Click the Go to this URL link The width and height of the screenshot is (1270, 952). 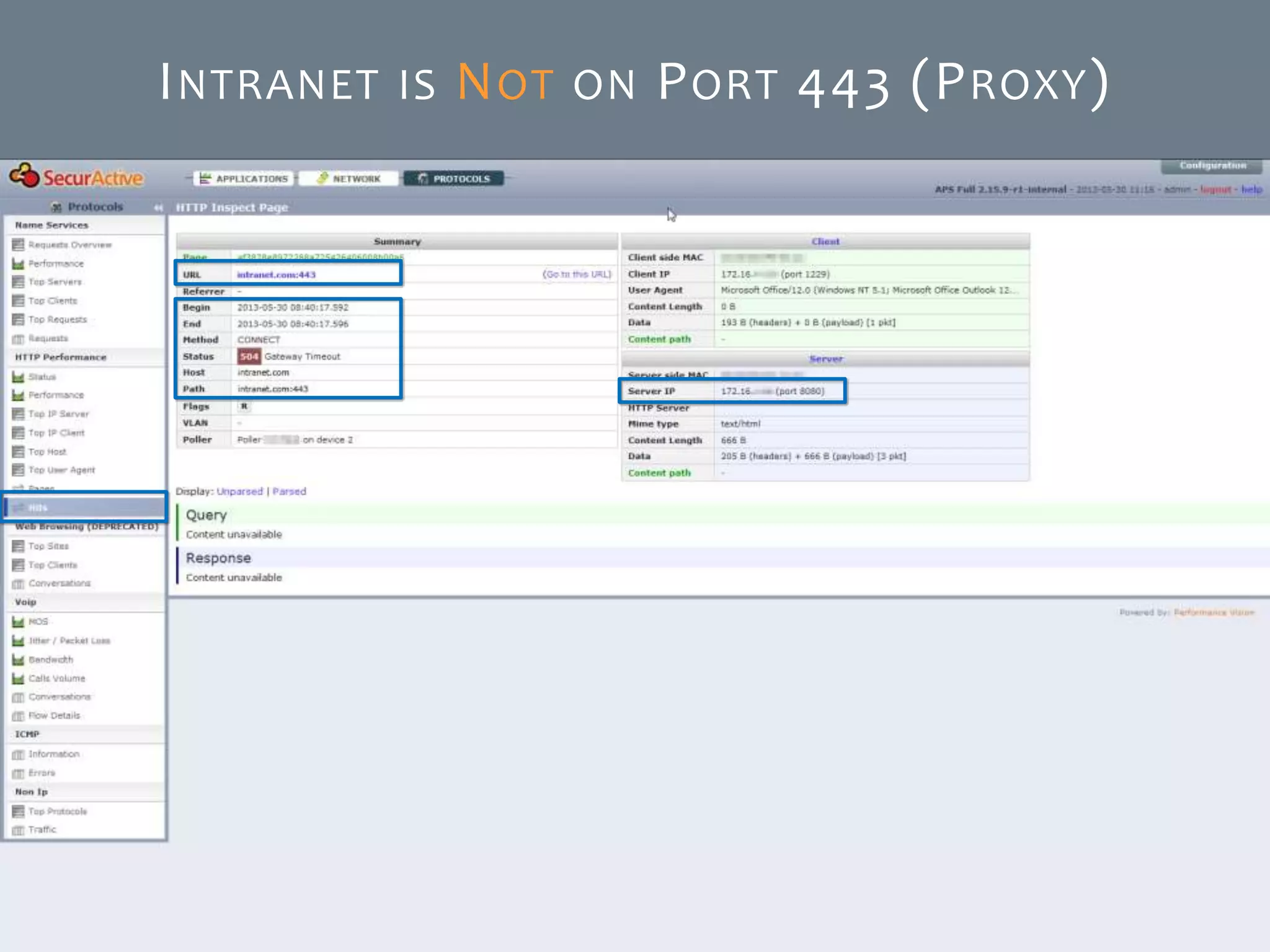[577, 274]
